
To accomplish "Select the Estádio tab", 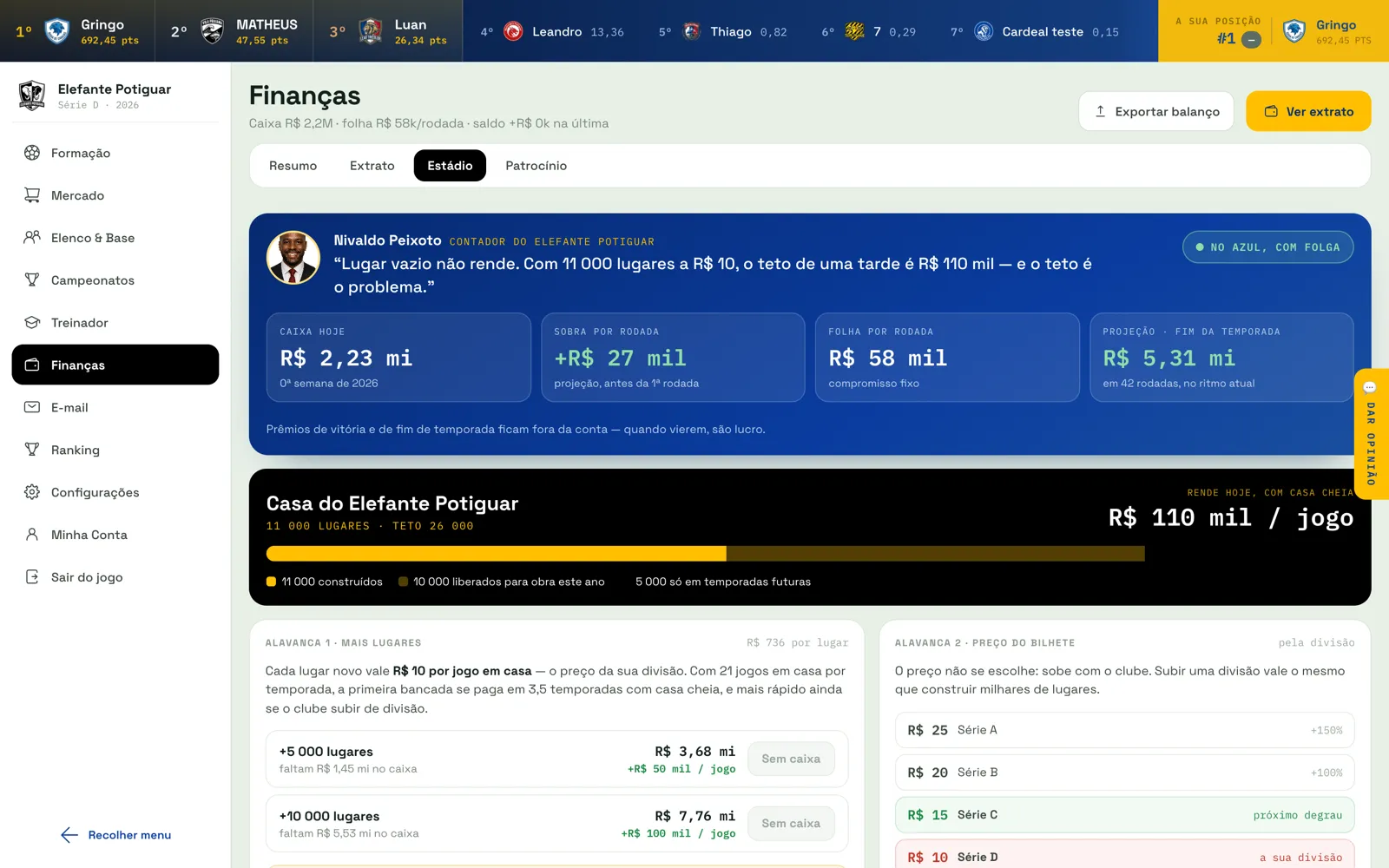I will click(450, 166).
